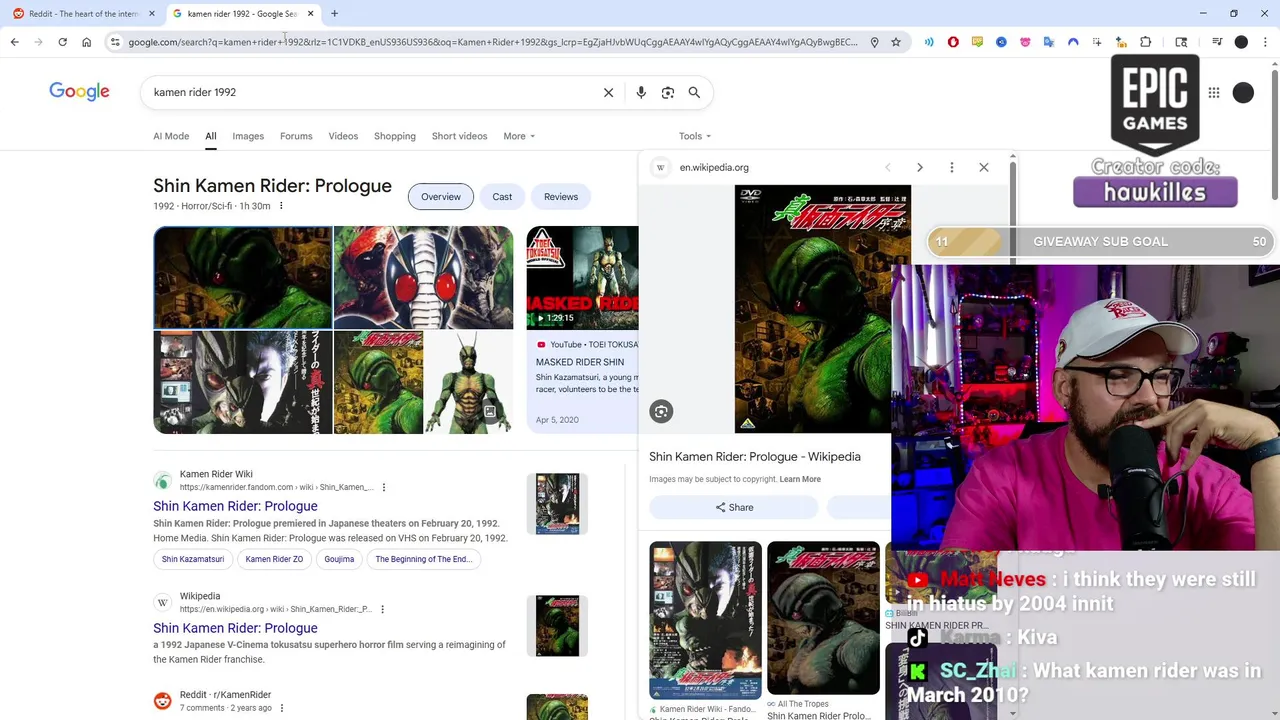1280x720 pixels.
Task: Open the Shin Kamen Rider: Prologue fandom link
Action: [235, 506]
